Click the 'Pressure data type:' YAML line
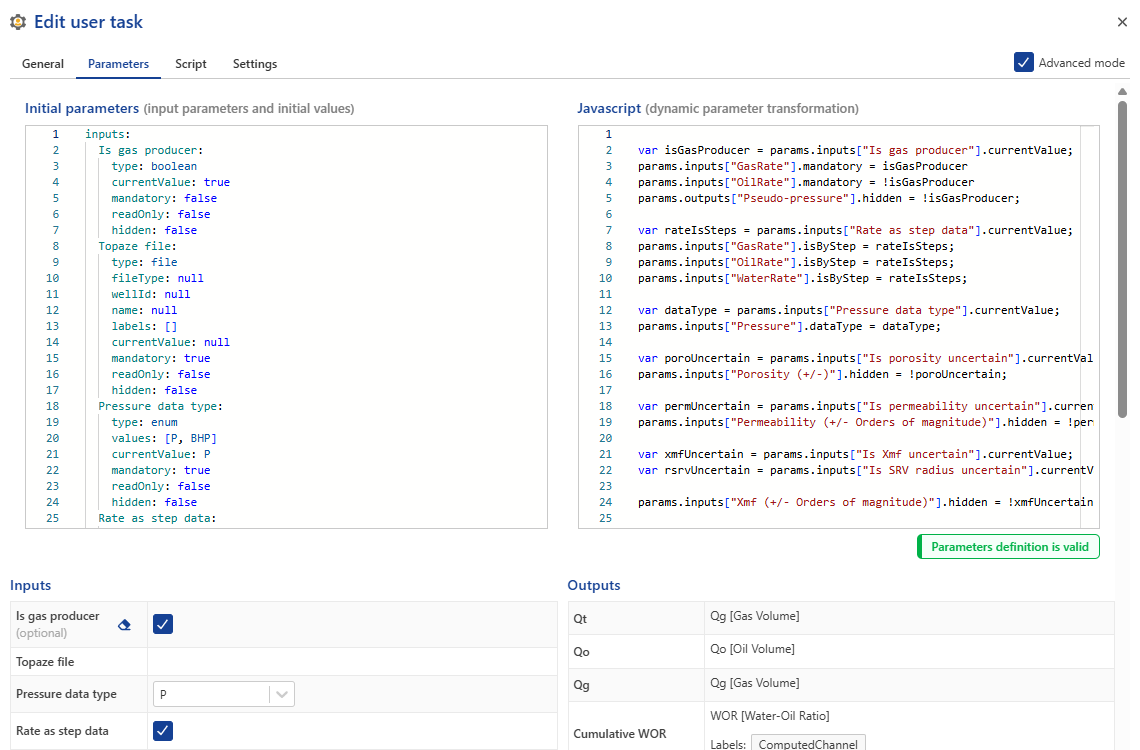 (161, 406)
